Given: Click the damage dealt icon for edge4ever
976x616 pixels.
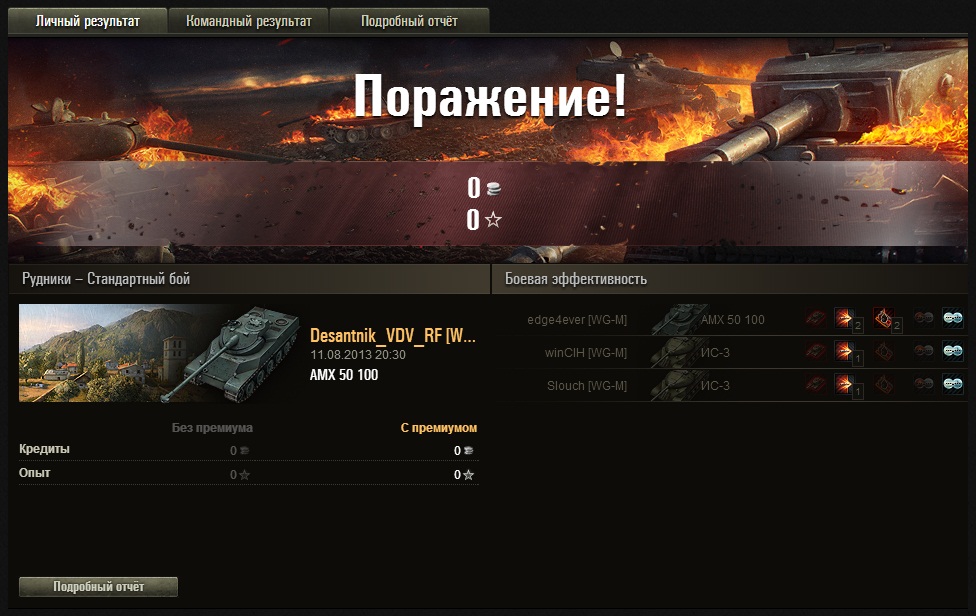Looking at the screenshot, I should click(845, 319).
